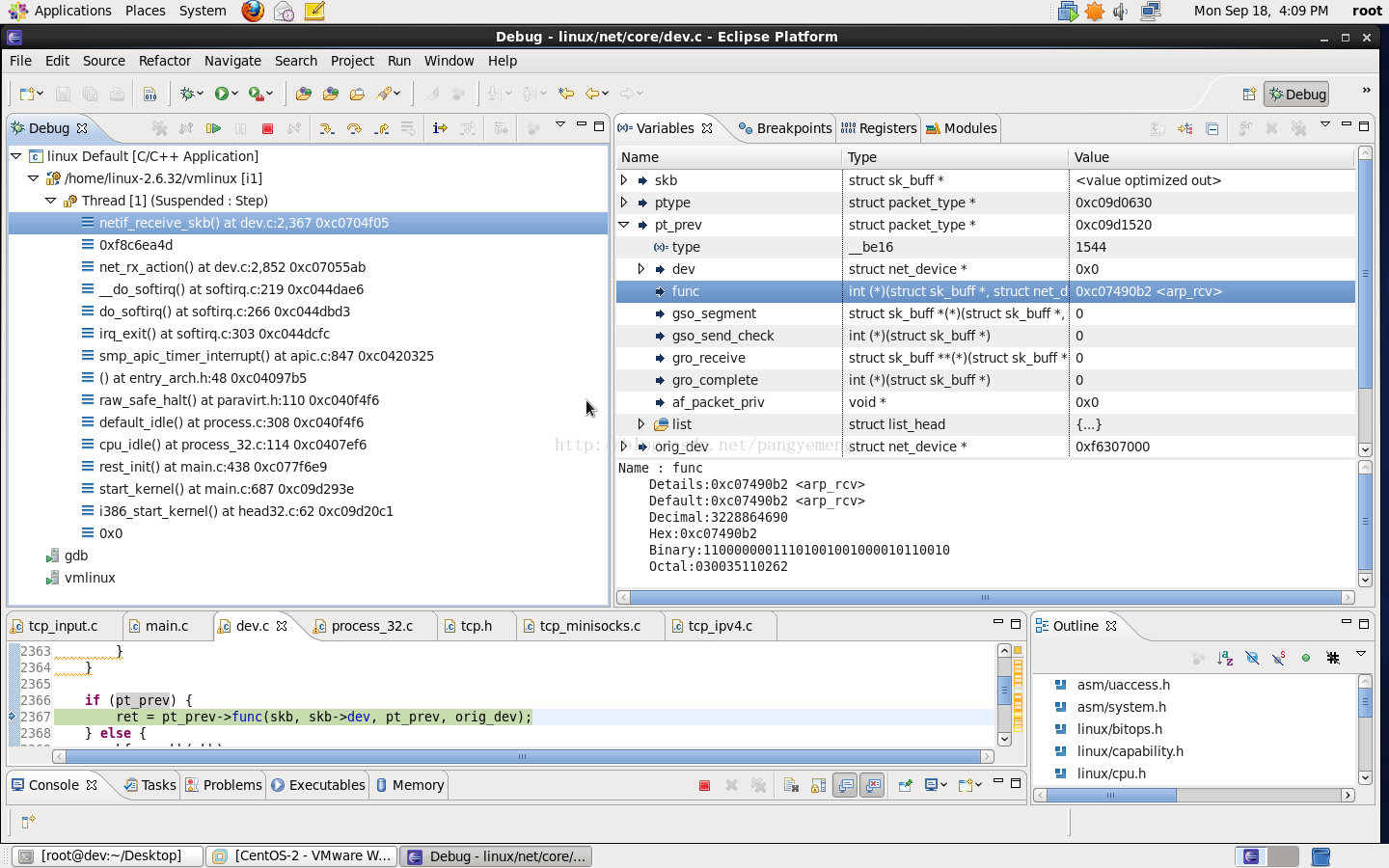Click the Clear Console icon
Viewport: 1389px width, 868px height.
[x=791, y=785]
